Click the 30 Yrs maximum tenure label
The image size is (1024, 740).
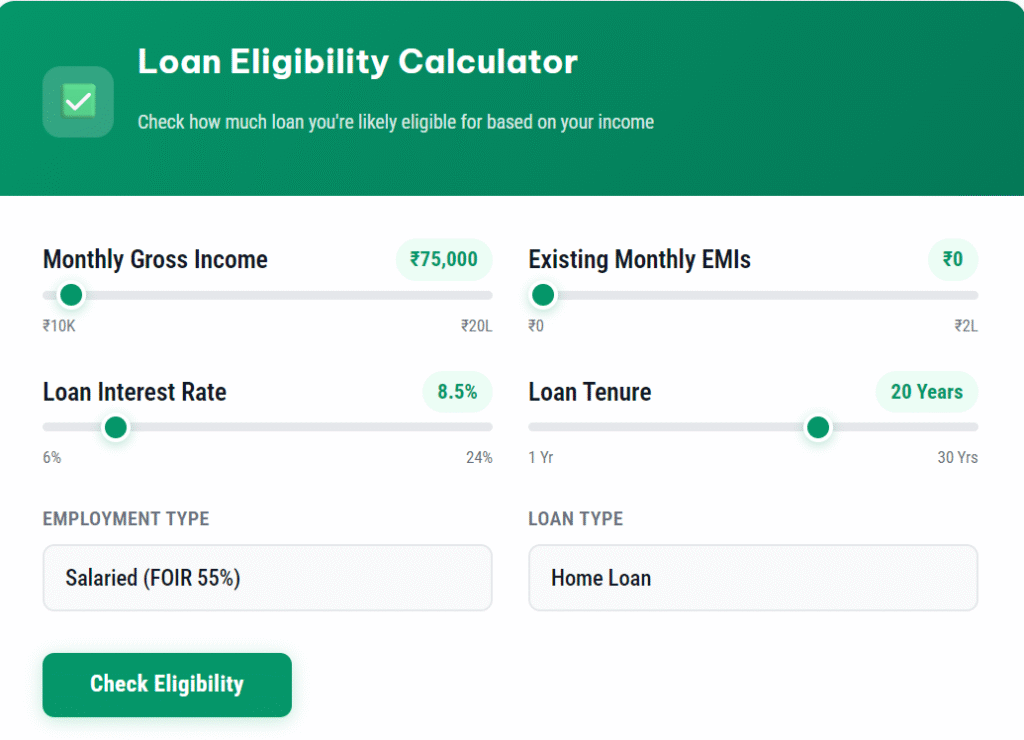click(x=958, y=457)
